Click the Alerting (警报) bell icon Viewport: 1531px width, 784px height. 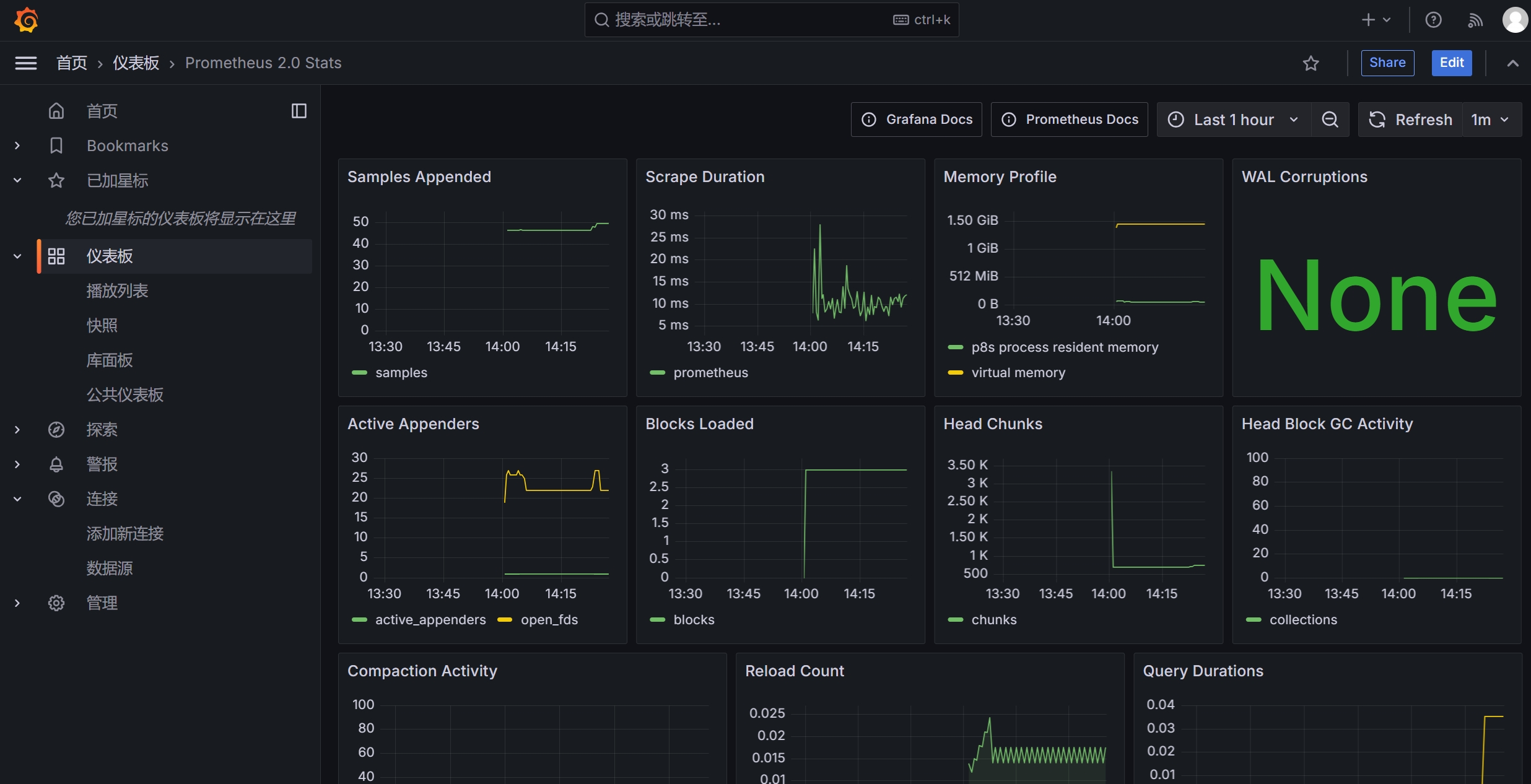tap(56, 464)
